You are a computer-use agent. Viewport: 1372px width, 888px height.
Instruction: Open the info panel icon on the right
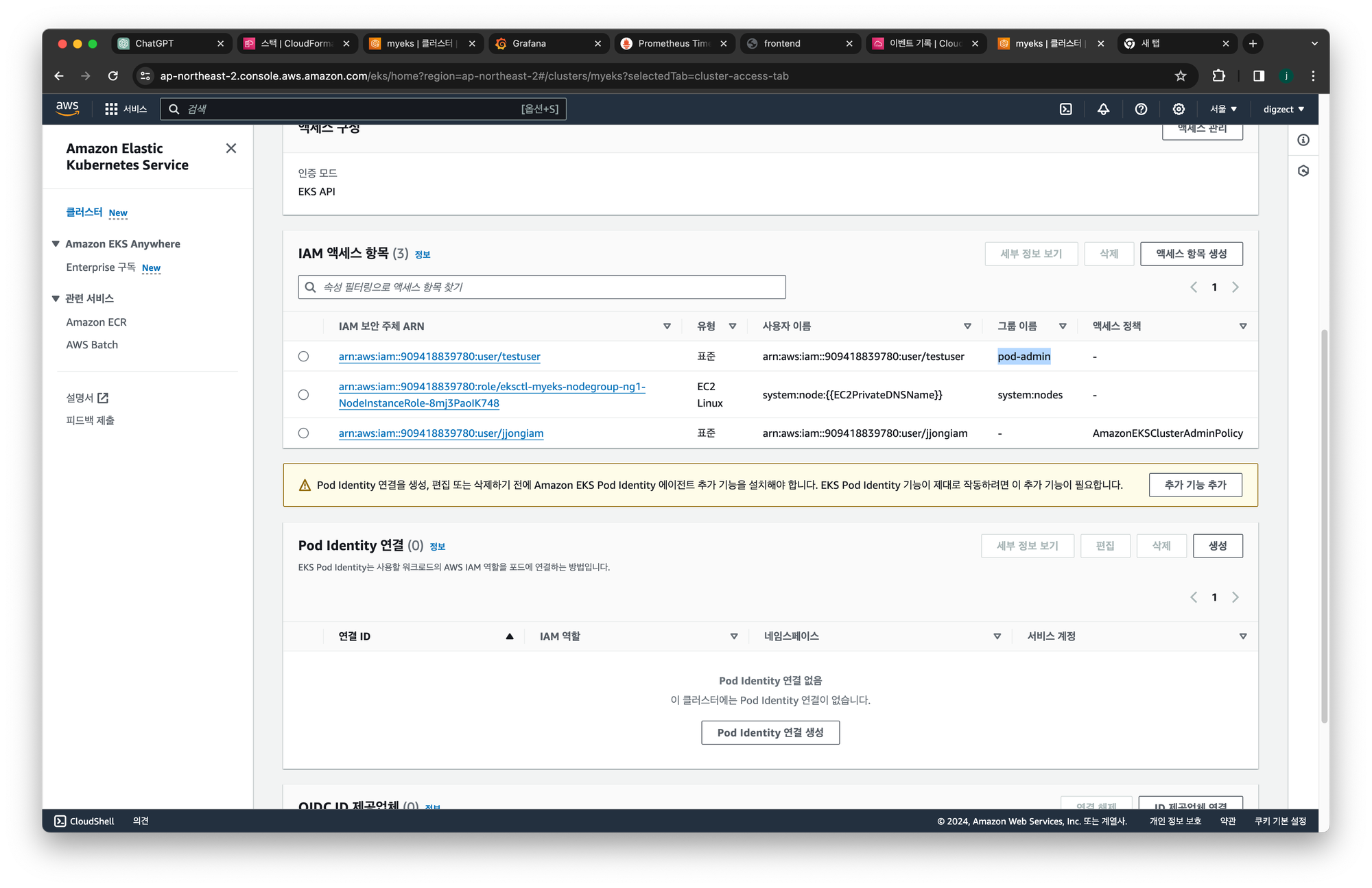[1303, 140]
